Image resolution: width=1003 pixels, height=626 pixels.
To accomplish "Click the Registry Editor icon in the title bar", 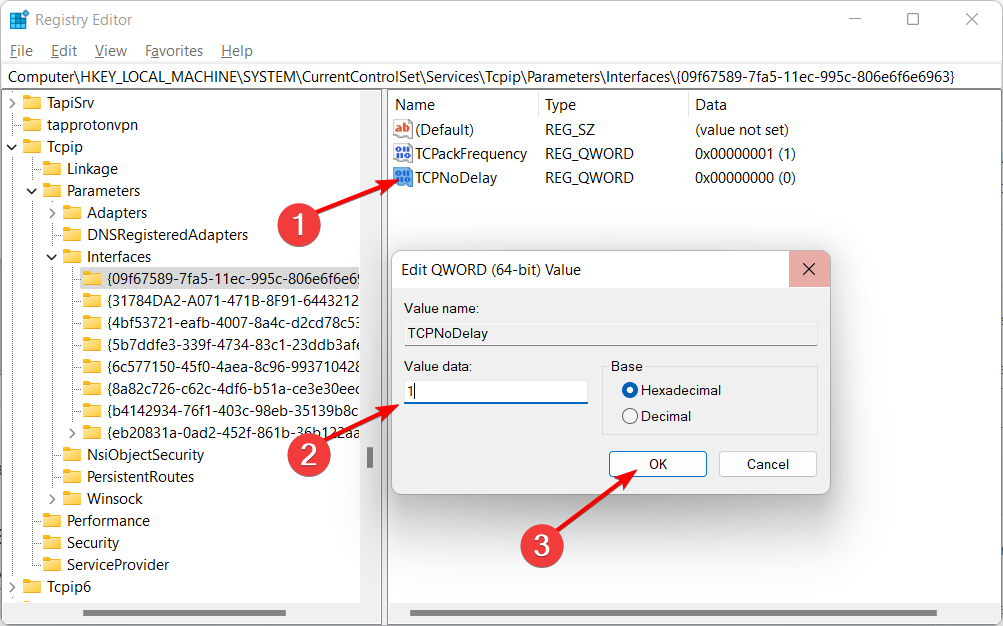I will point(19,19).
